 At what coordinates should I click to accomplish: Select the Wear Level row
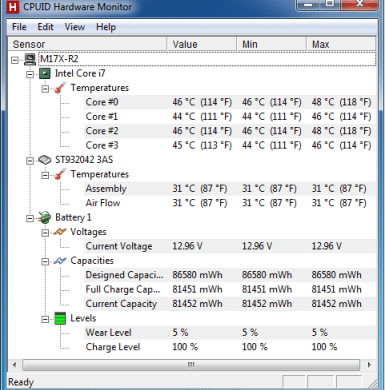coord(230,333)
